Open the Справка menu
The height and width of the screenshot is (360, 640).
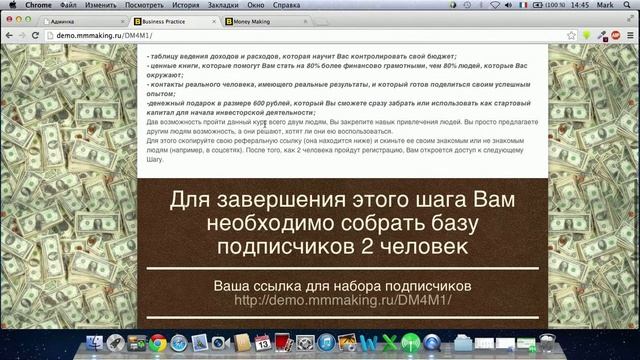point(286,5)
